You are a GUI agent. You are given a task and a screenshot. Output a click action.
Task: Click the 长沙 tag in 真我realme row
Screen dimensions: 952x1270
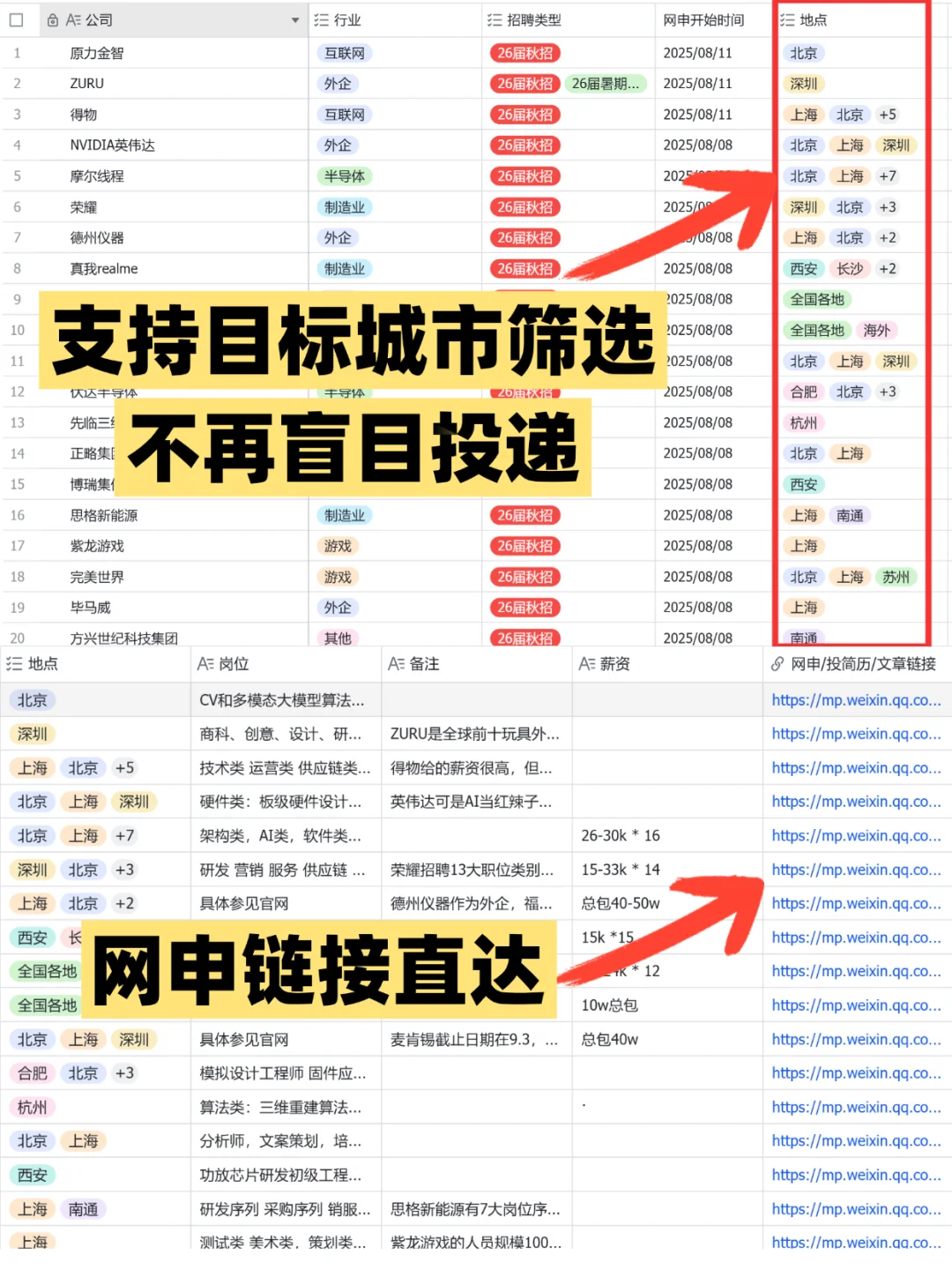850,269
